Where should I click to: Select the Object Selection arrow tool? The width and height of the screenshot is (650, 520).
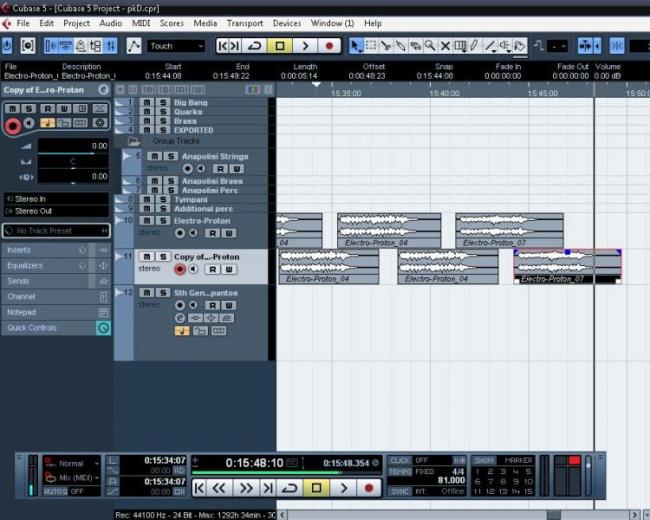click(x=356, y=46)
